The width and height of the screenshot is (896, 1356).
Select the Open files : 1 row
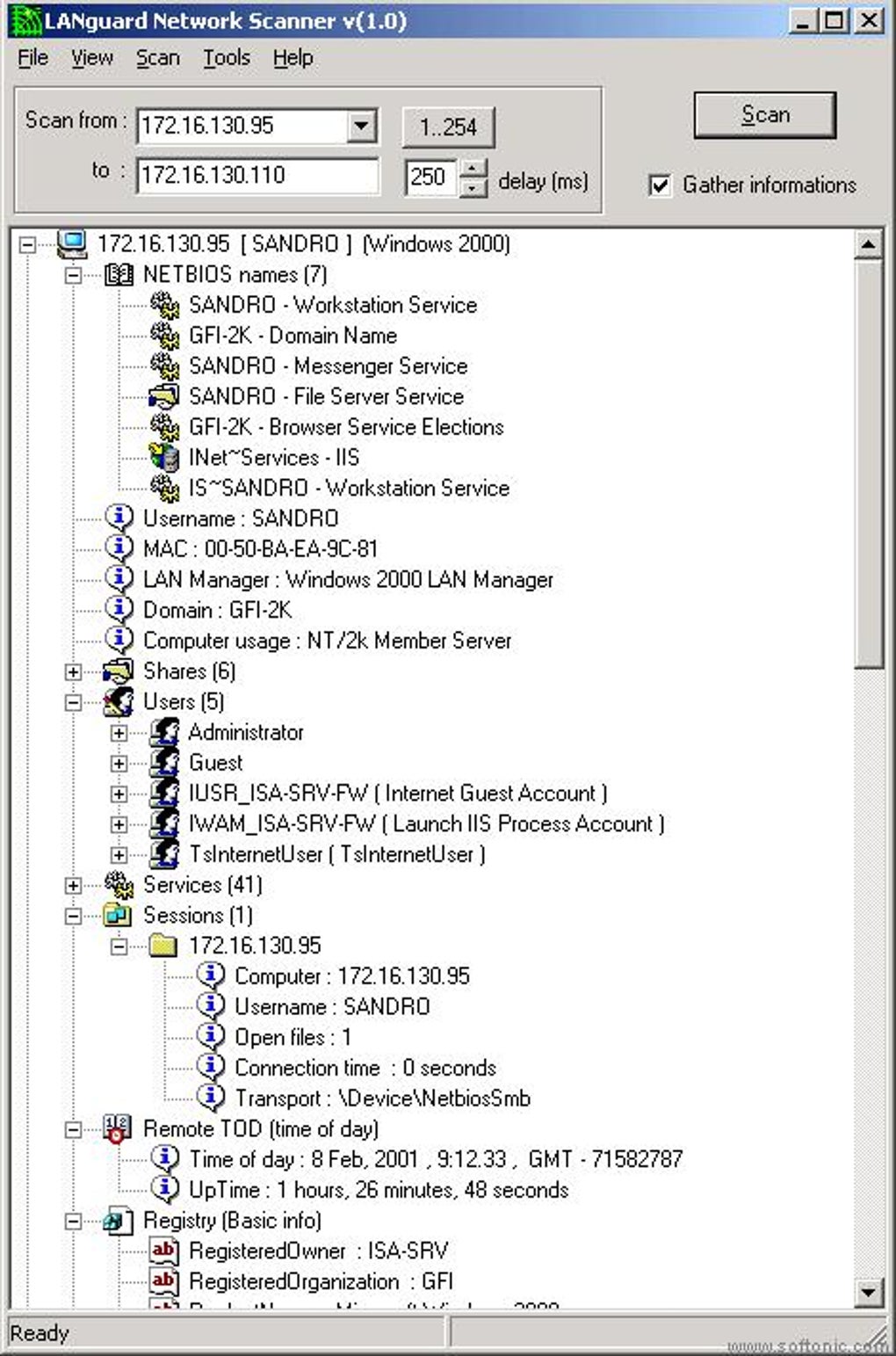293,1037
